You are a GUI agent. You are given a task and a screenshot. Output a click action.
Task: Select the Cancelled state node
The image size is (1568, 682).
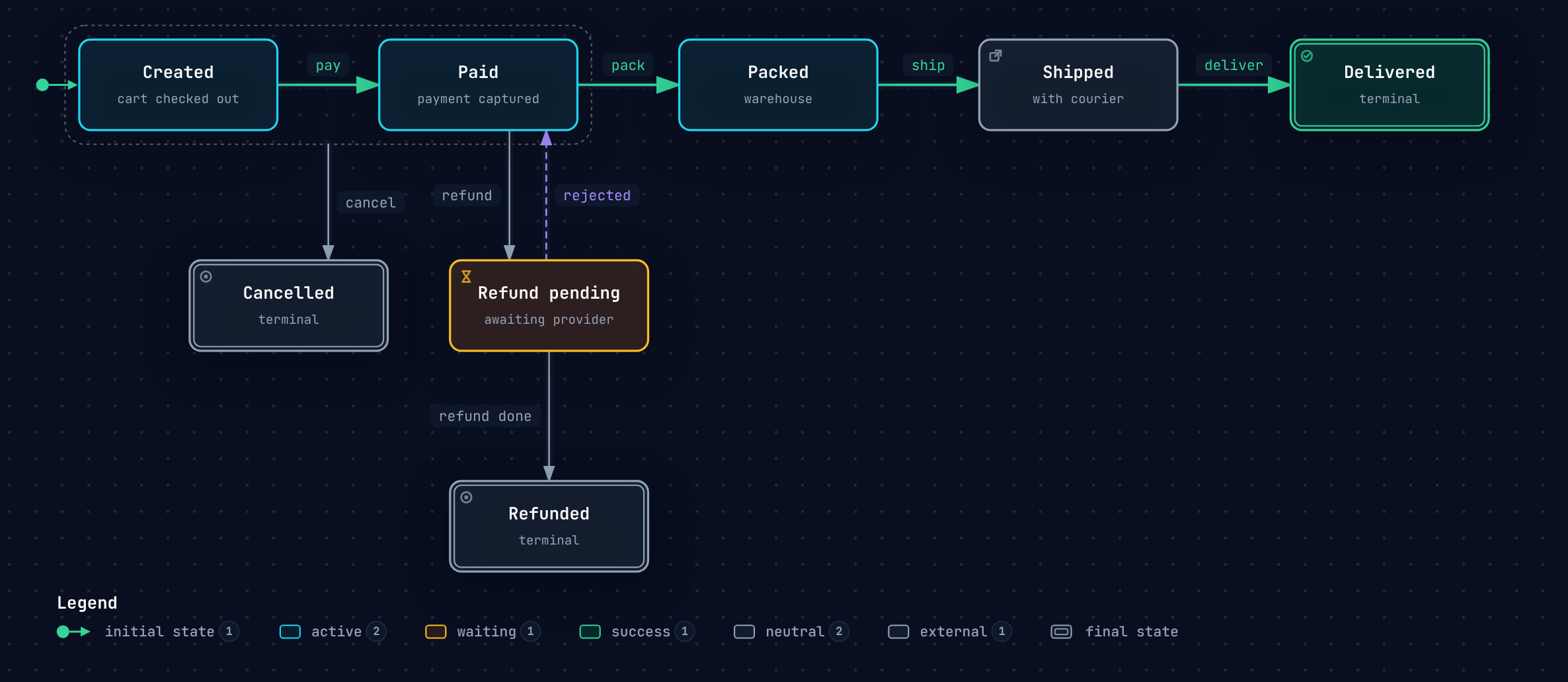pyautogui.click(x=289, y=305)
